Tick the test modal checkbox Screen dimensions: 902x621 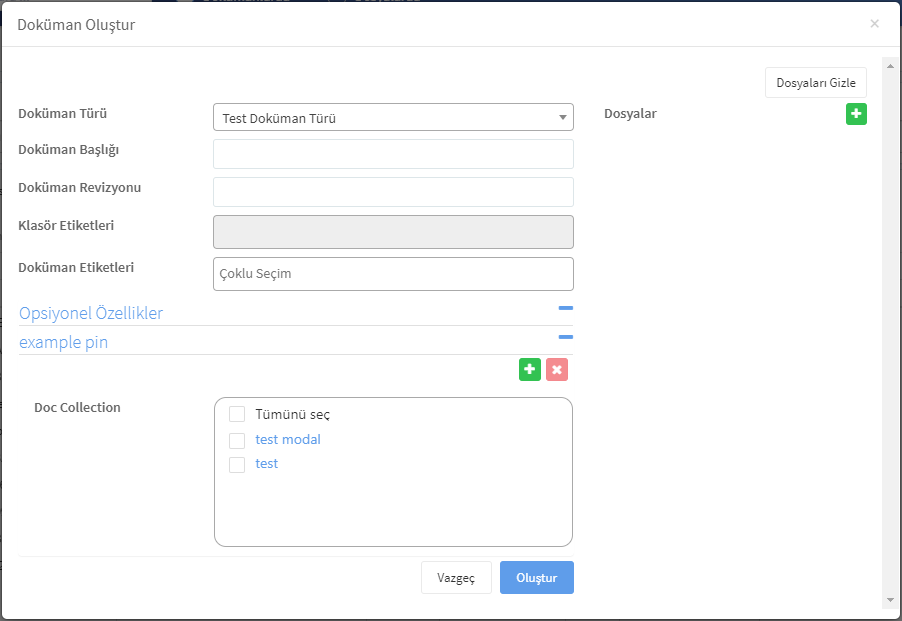[x=237, y=440]
